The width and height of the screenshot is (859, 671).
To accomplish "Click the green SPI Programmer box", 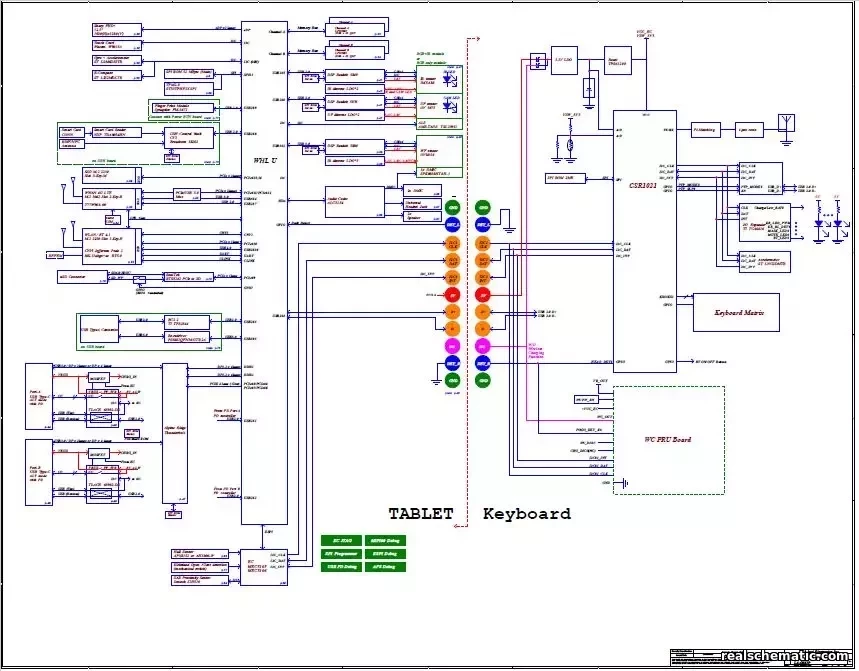I will 342,554.
